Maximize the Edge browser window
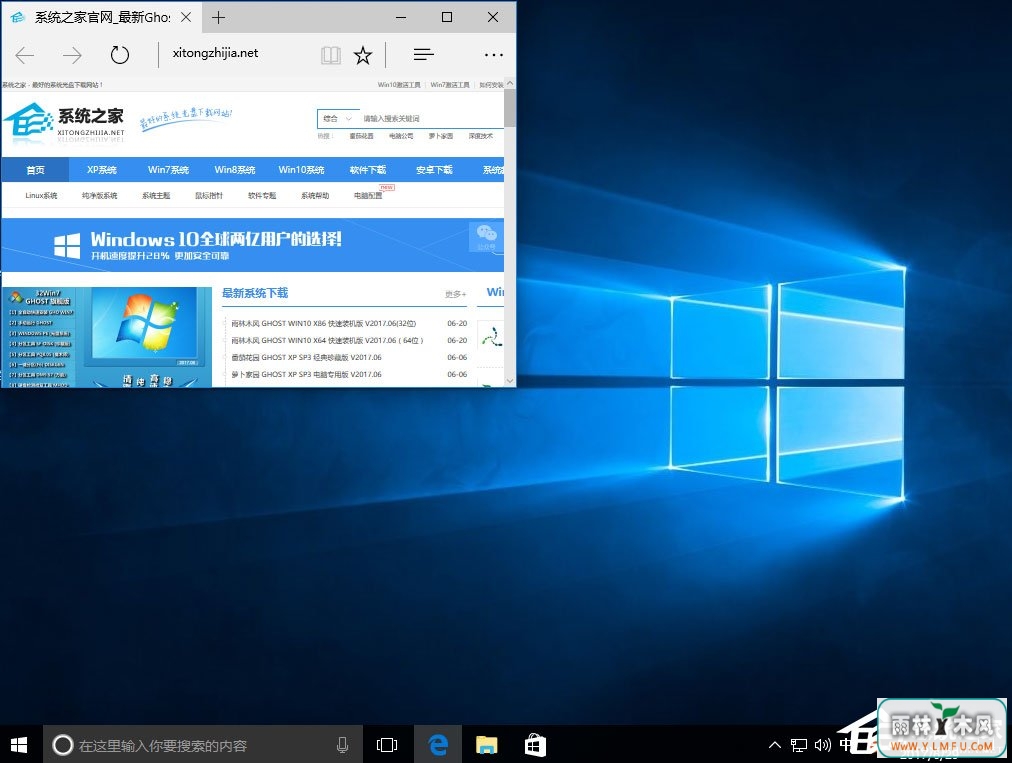The width and height of the screenshot is (1012, 763). tap(447, 17)
